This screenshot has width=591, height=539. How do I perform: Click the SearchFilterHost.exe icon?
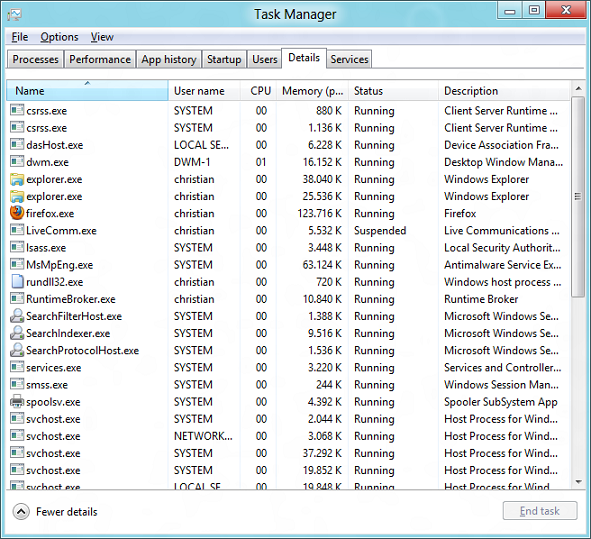coord(17,316)
